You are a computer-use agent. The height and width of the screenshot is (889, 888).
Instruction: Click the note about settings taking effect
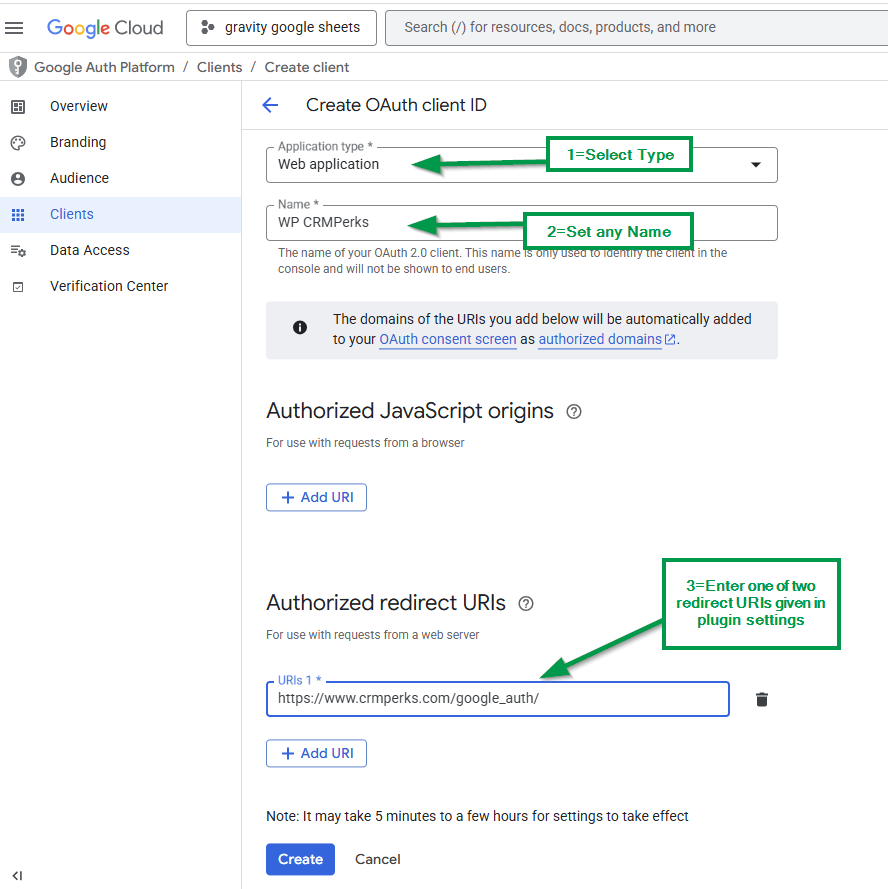click(477, 816)
